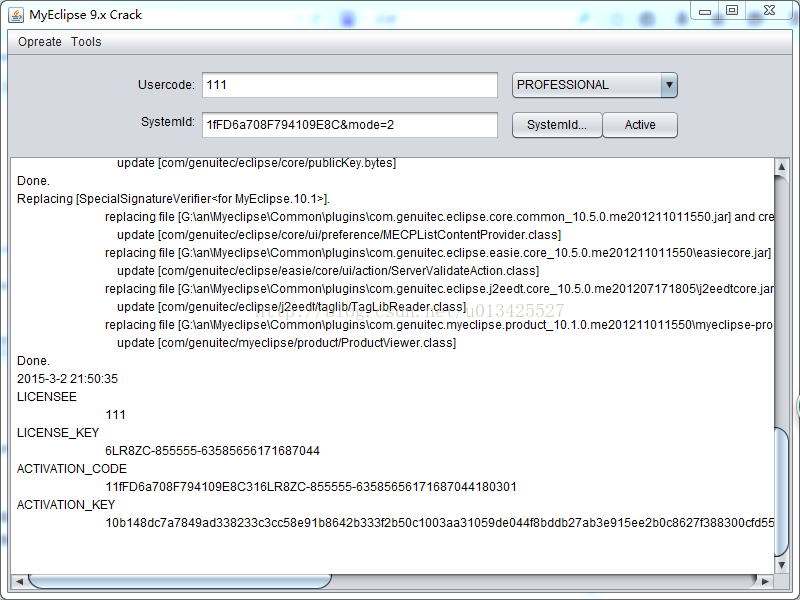
Task: Click the LICENSEE label in log
Action: pos(46,396)
